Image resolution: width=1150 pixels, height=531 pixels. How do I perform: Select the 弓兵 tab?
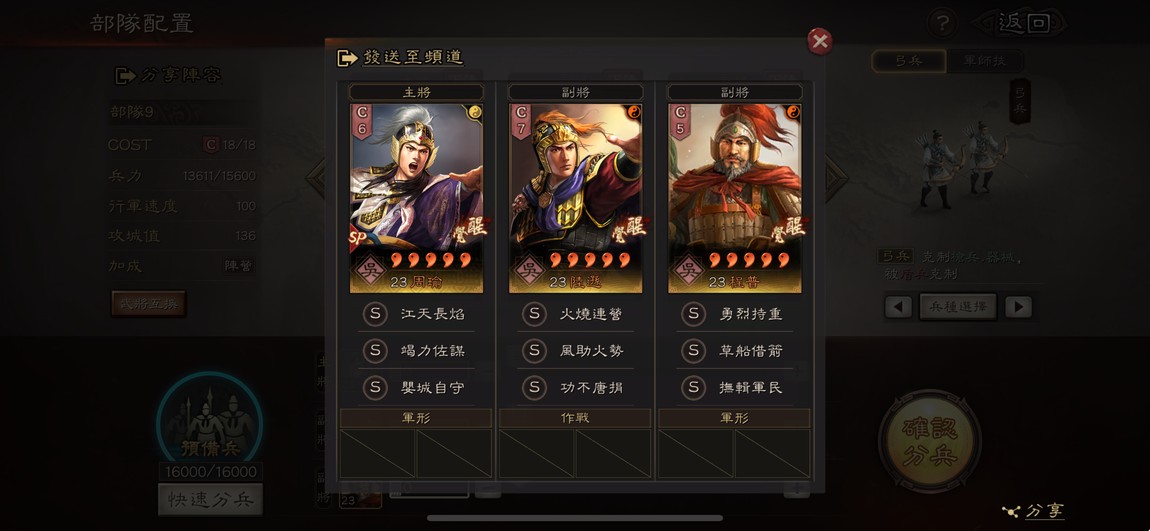(x=909, y=61)
